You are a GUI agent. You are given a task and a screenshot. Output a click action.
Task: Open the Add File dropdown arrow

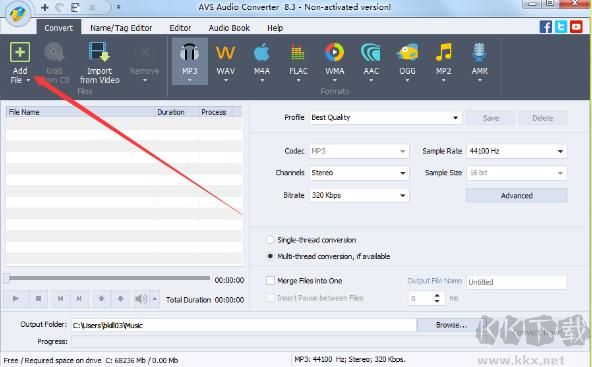point(28,80)
